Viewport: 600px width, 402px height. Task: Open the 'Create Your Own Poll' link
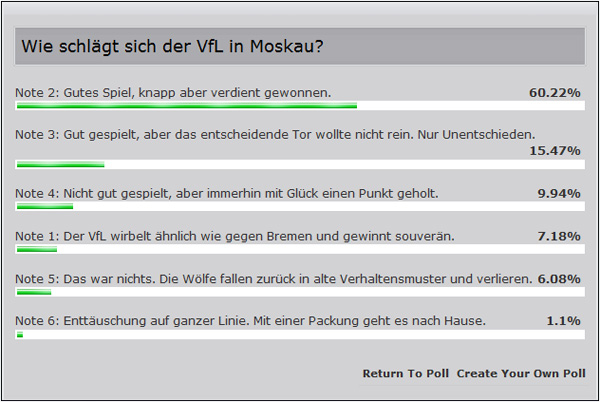click(521, 373)
